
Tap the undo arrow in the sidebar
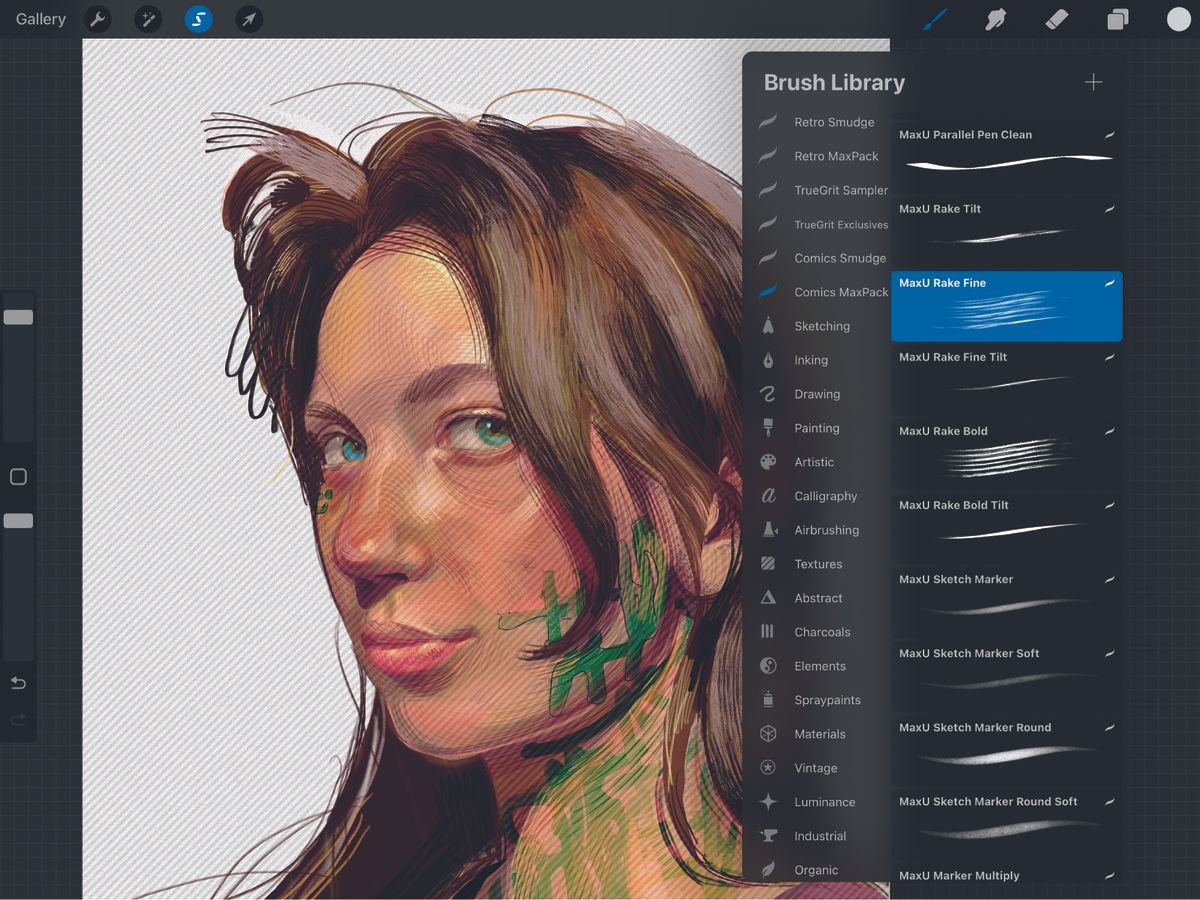(x=18, y=683)
